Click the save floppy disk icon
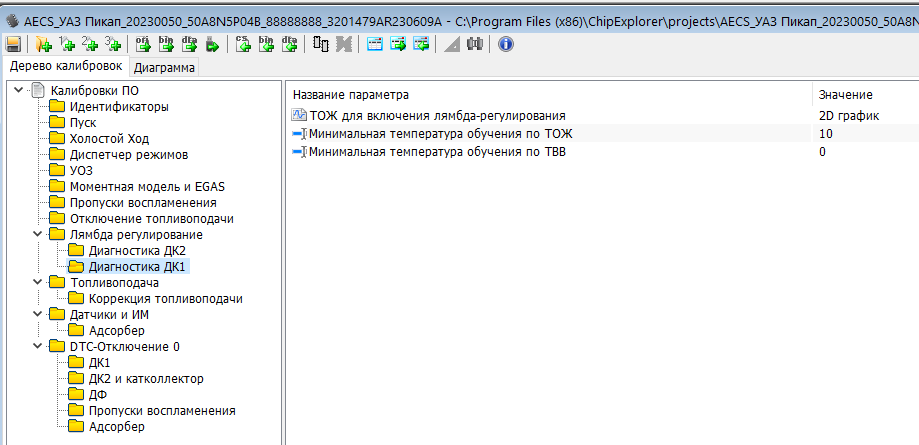919x445 pixels. [13, 44]
